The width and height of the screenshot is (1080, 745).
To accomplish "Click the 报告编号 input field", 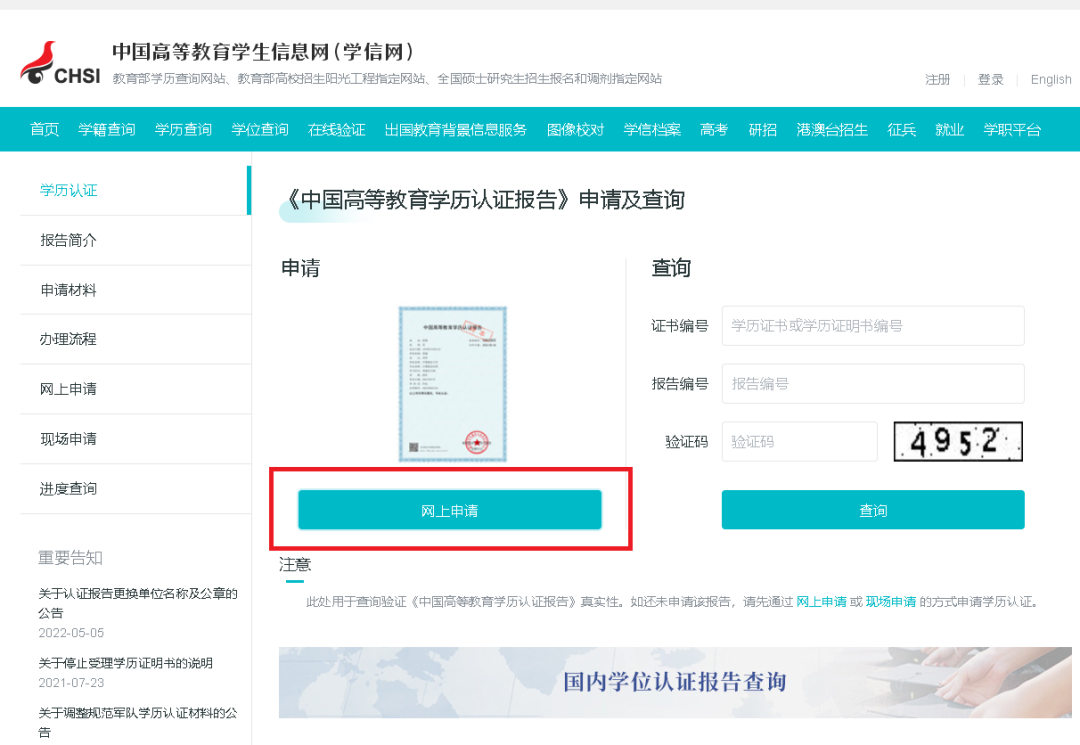I will [873, 384].
